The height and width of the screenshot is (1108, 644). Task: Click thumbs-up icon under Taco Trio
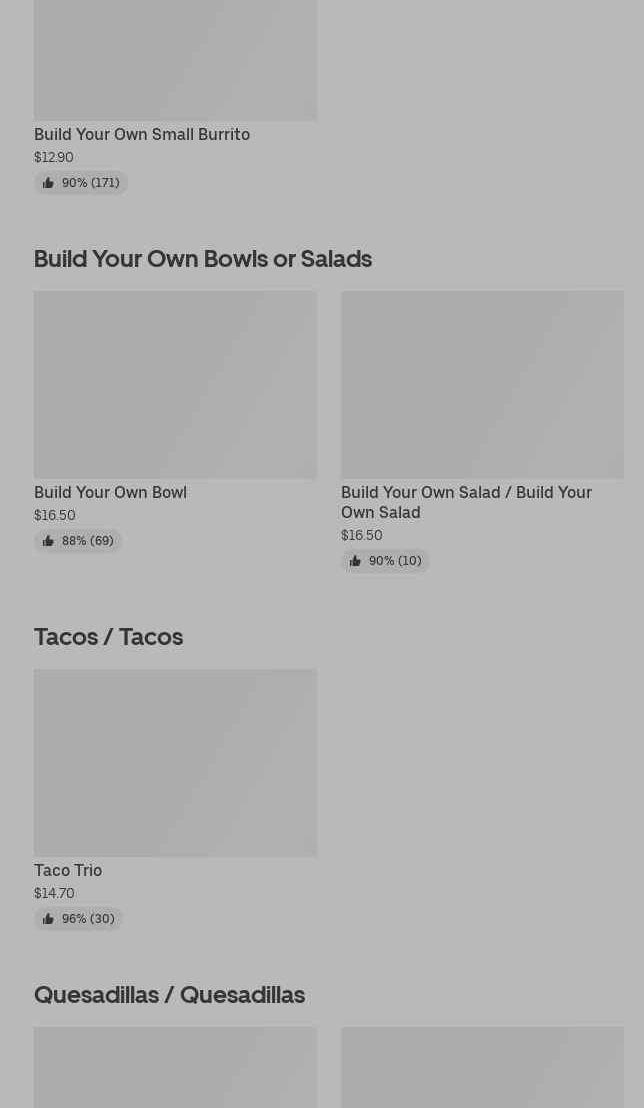(x=48, y=919)
